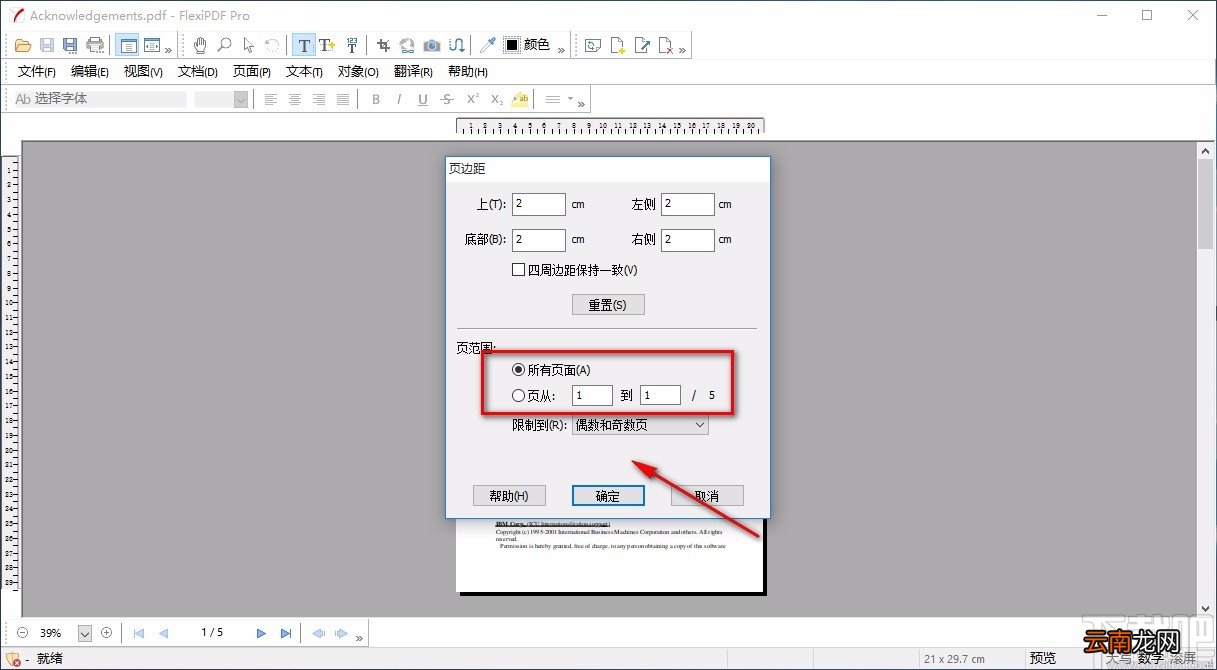Open the 限制到 even and odd pages dropdown

(x=640, y=425)
